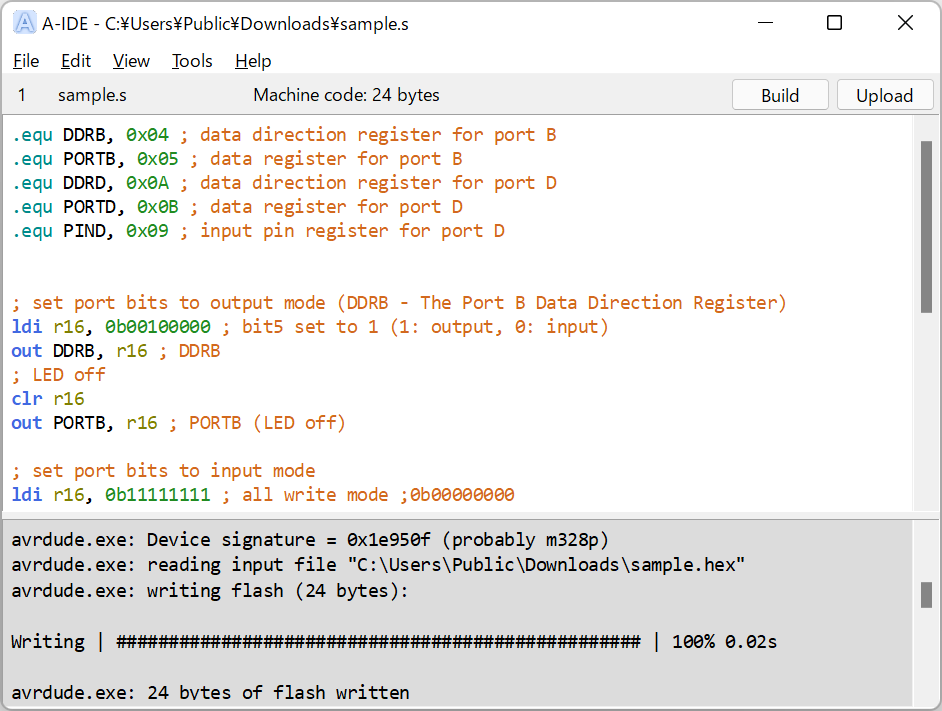
Task: Open the Tools menu
Action: pyautogui.click(x=192, y=61)
